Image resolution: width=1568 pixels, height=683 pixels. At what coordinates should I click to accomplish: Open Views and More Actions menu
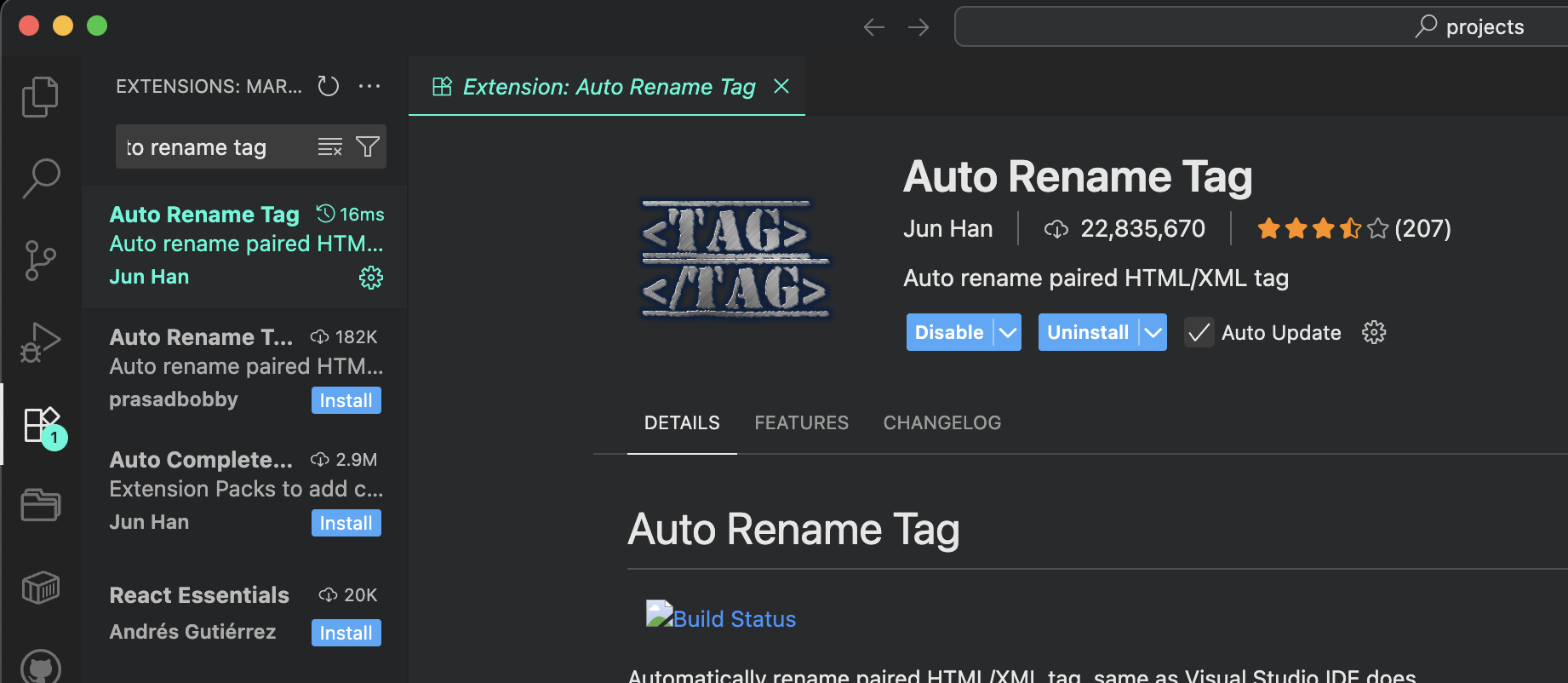[x=369, y=86]
